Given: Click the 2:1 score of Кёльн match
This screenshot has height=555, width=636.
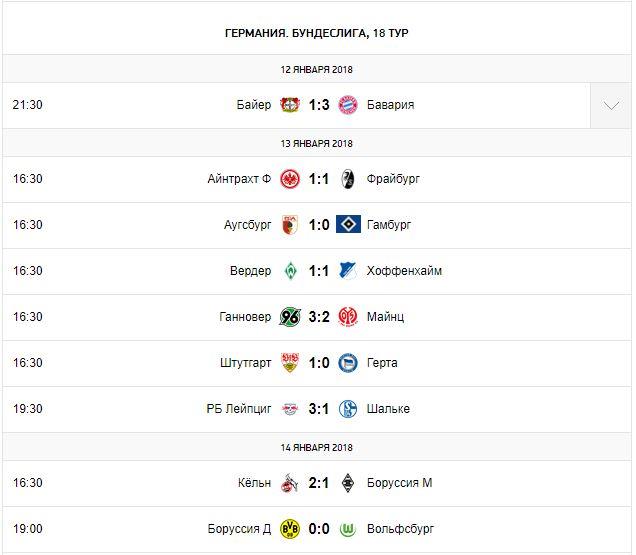Looking at the screenshot, I should click(x=319, y=483).
